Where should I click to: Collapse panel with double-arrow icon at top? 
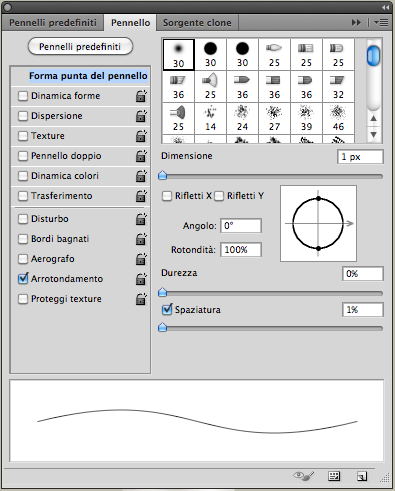point(385,7)
